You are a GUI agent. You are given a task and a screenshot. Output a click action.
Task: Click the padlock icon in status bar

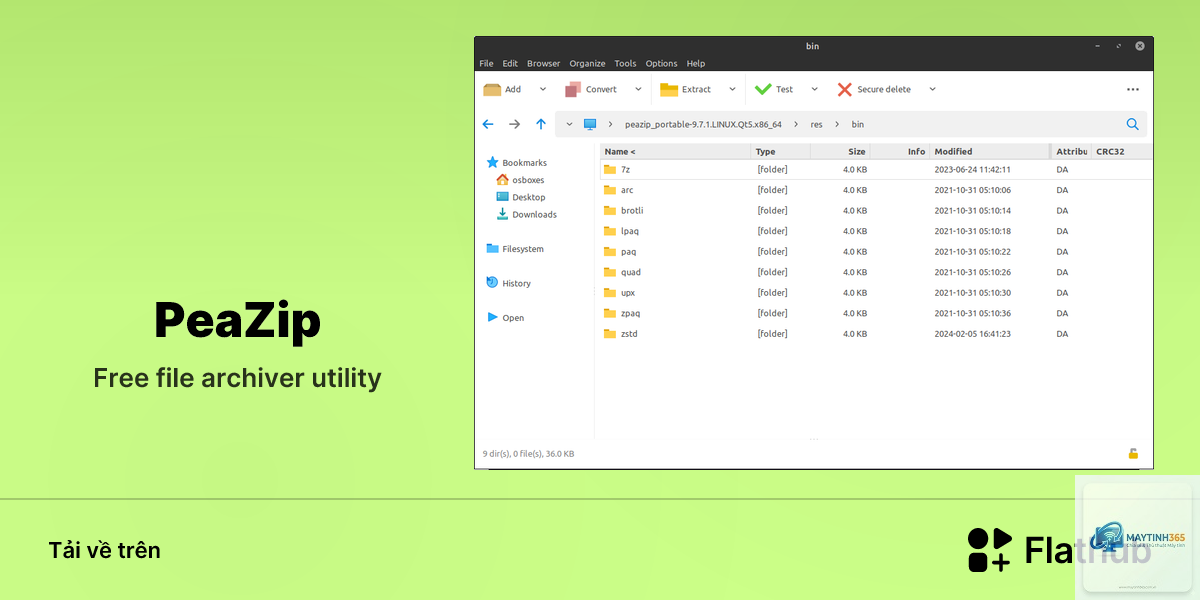point(1133,453)
